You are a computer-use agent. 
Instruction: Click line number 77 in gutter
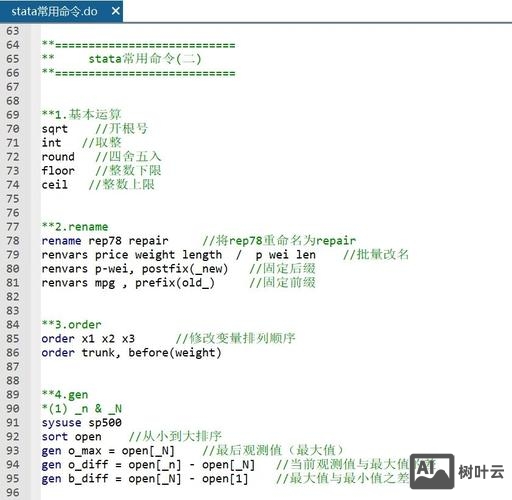click(x=13, y=227)
